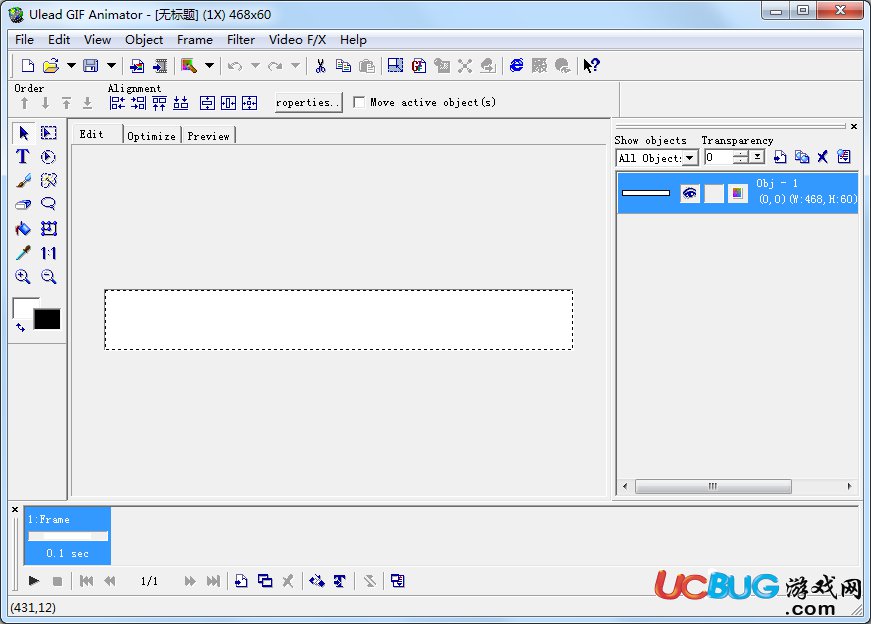Image resolution: width=871 pixels, height=624 pixels.
Task: Click Align Left alignment icon
Action: pos(117,103)
